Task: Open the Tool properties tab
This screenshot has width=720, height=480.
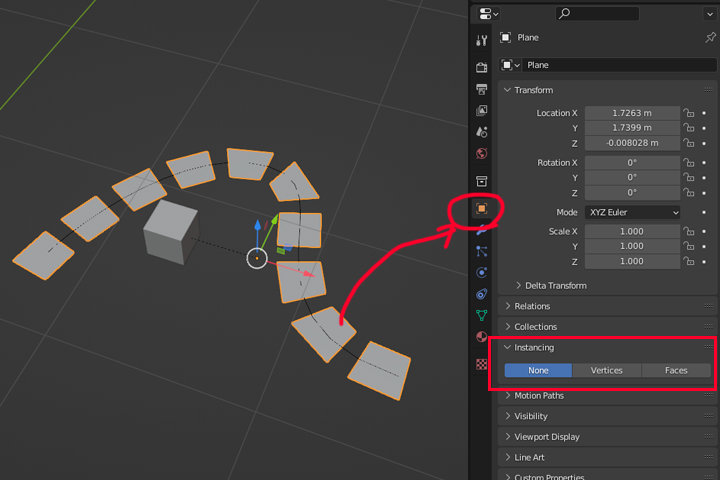Action: (x=481, y=40)
